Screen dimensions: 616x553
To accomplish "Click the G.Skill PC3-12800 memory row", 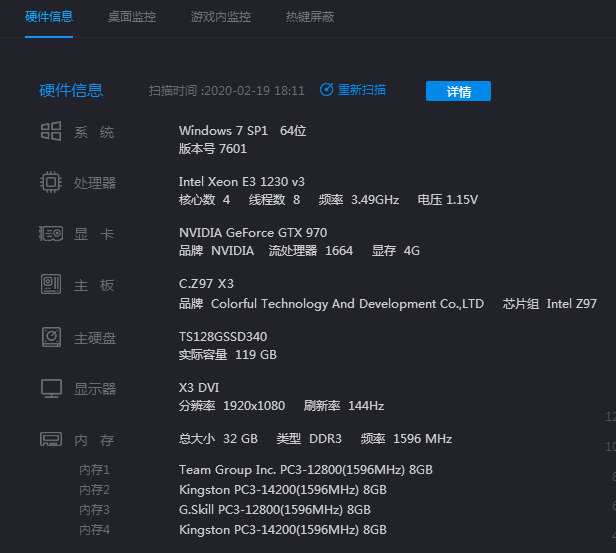I will tap(275, 510).
